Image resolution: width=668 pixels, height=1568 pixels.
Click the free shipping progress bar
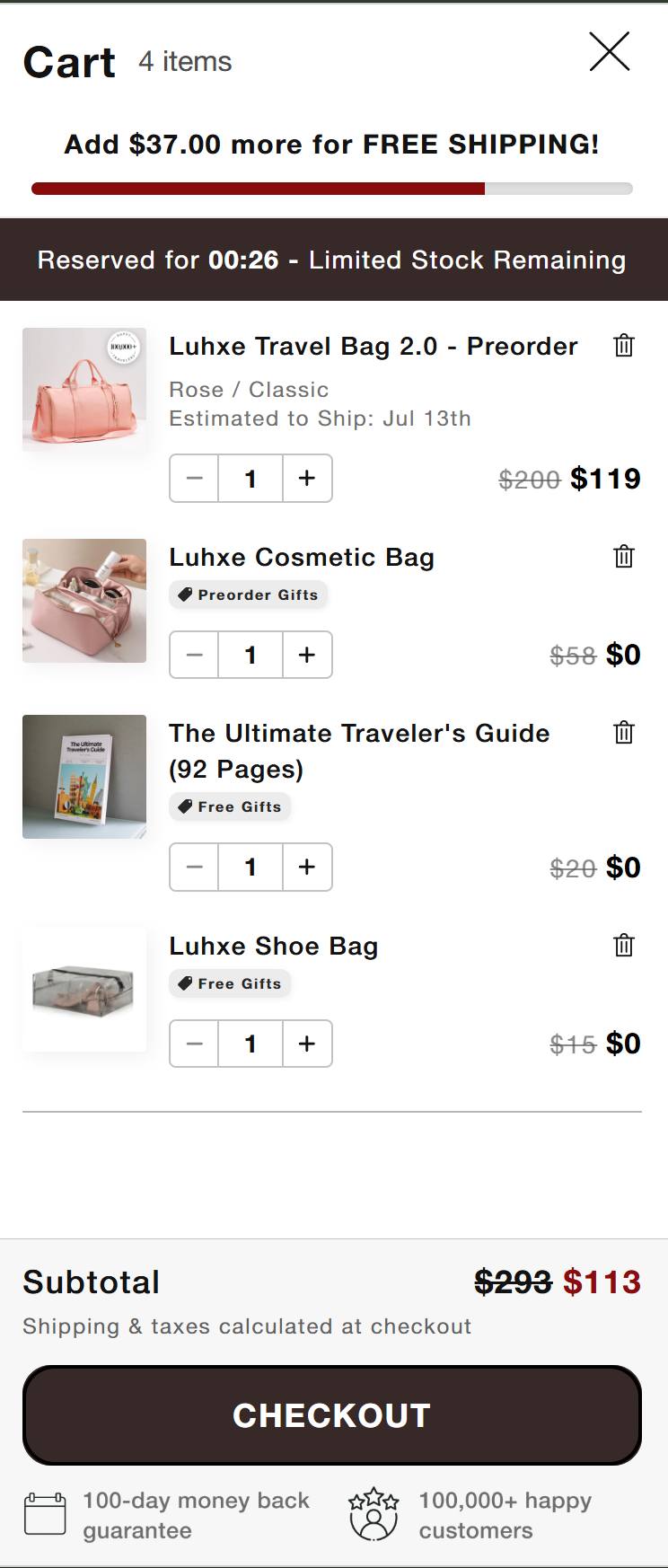332,189
